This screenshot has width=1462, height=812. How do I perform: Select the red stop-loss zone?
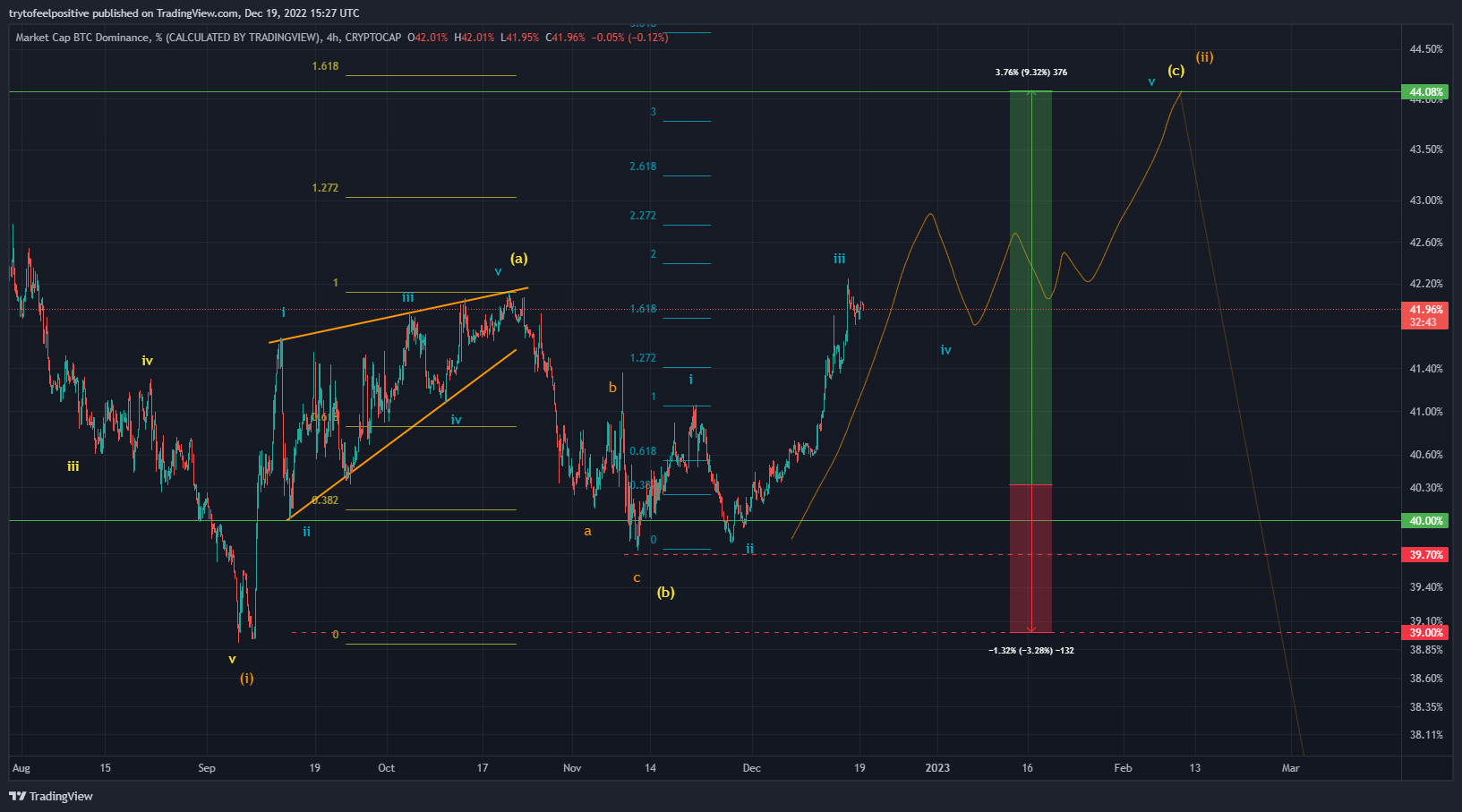pos(1030,559)
